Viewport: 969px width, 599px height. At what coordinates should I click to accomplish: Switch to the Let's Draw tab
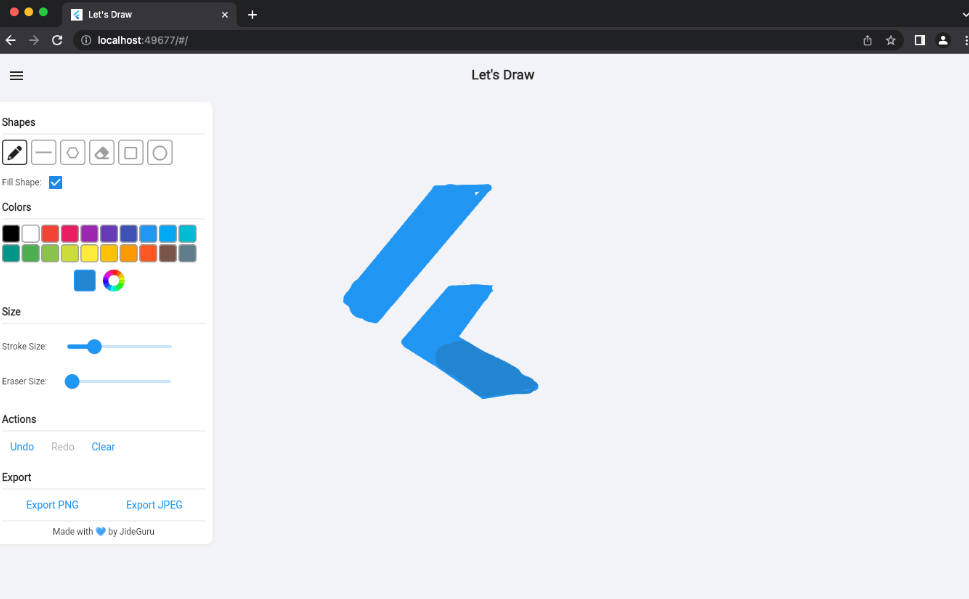coord(149,14)
